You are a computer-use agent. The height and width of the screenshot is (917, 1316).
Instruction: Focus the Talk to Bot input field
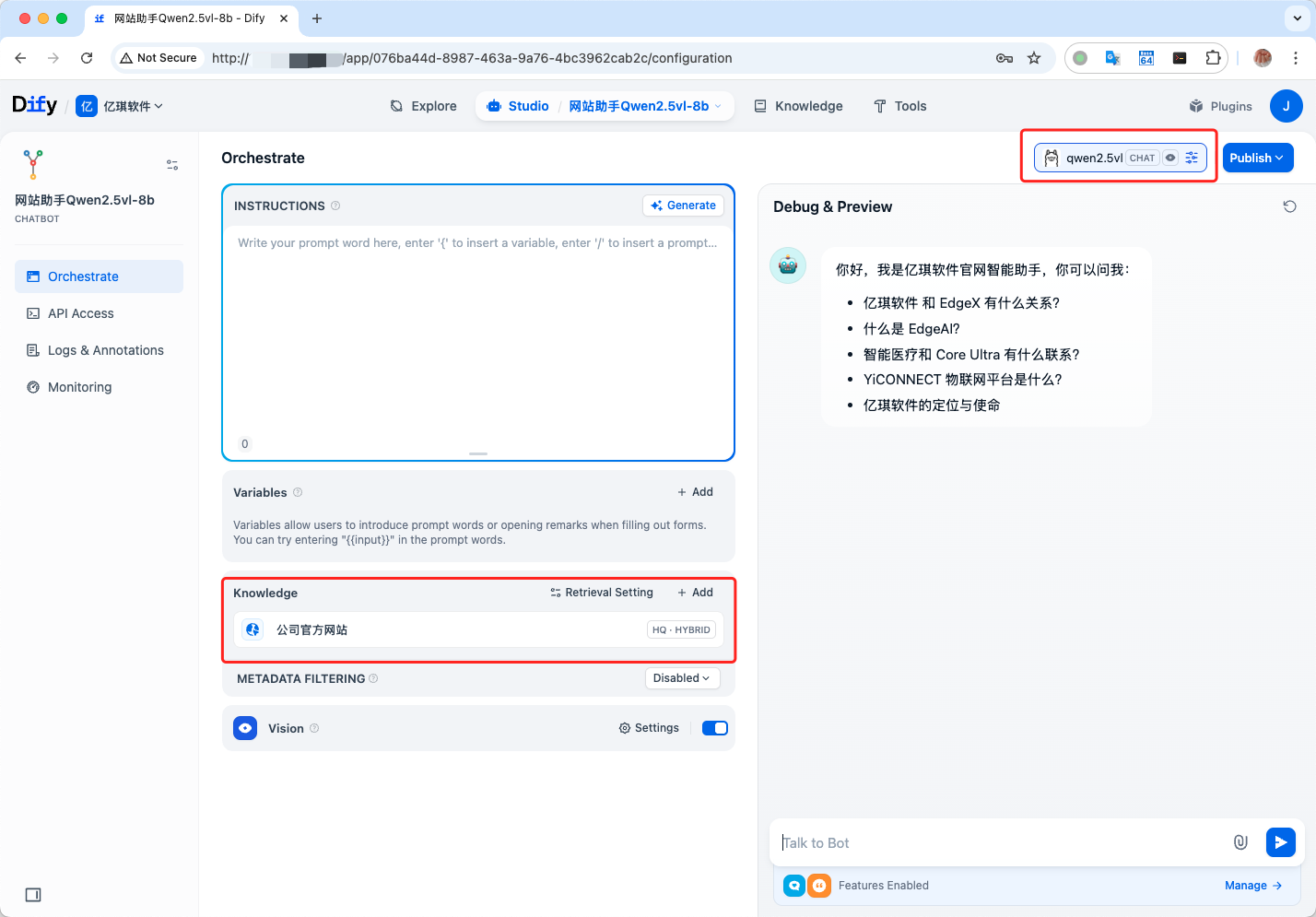click(1000, 842)
